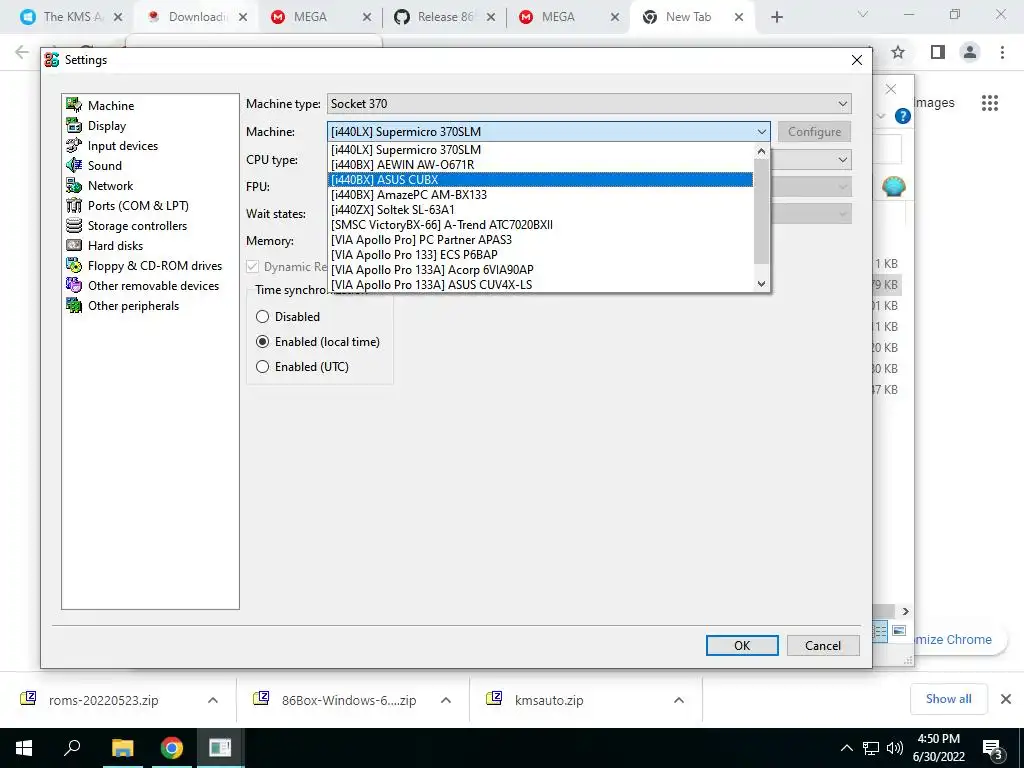Open the notification center icon
This screenshot has width=1024, height=768.
point(993,749)
